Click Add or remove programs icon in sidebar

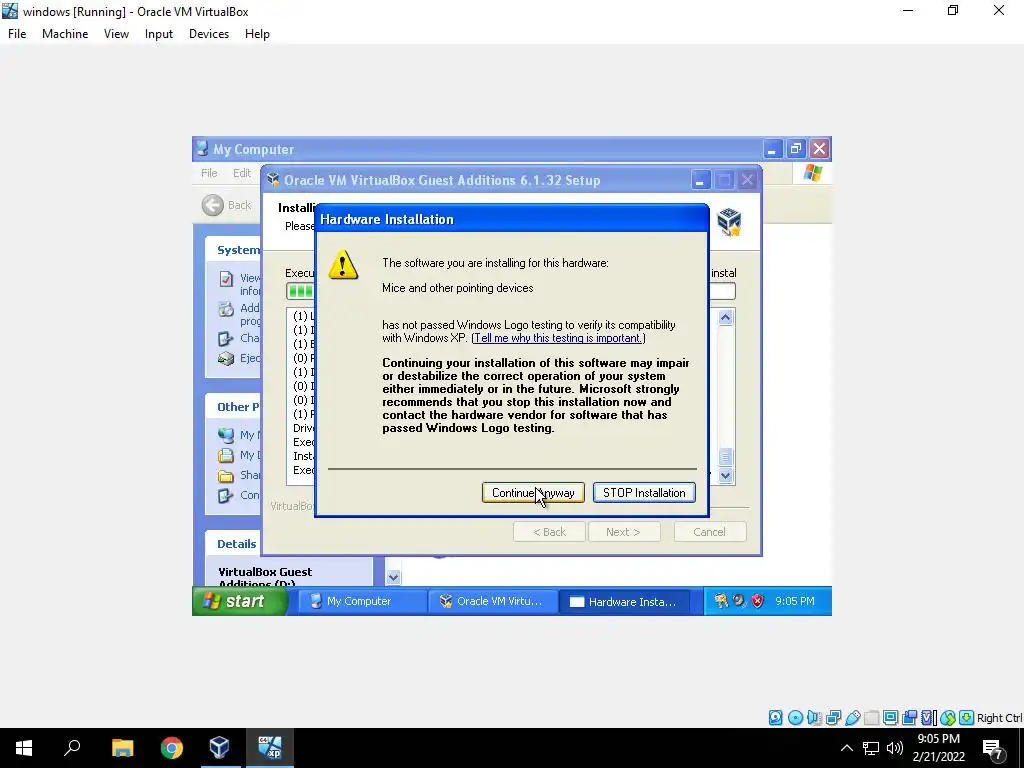pos(226,309)
